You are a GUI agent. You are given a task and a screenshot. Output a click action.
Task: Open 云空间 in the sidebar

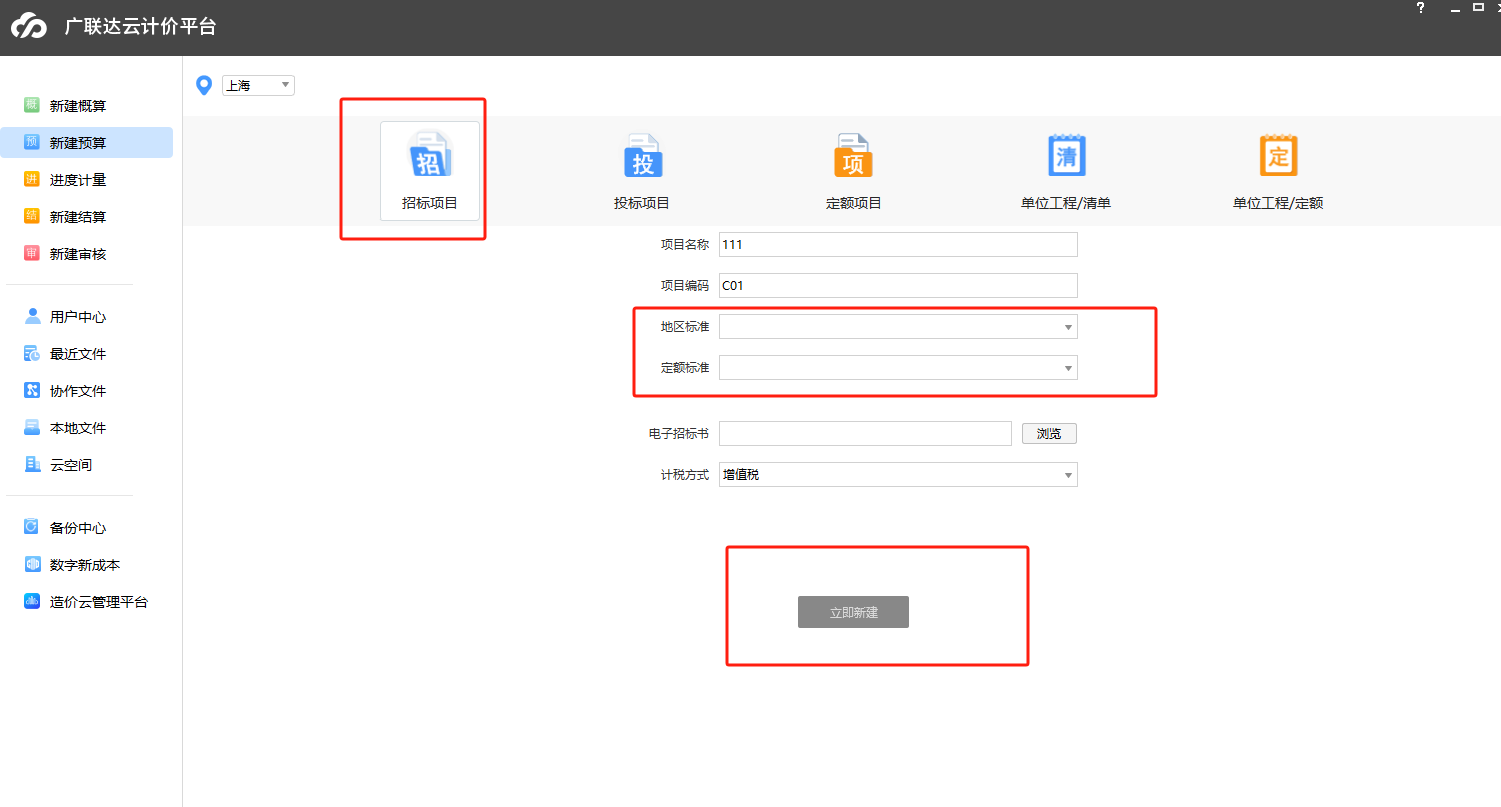click(71, 465)
